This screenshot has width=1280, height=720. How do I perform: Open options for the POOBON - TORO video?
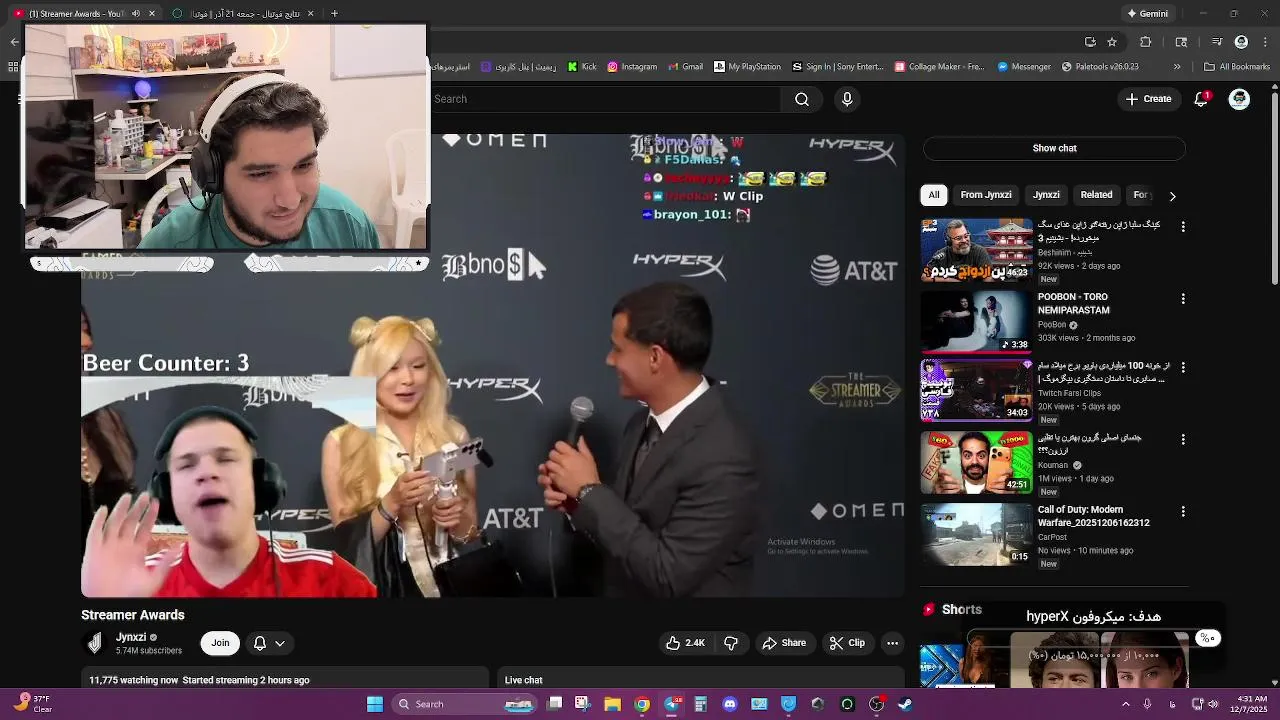click(1183, 299)
